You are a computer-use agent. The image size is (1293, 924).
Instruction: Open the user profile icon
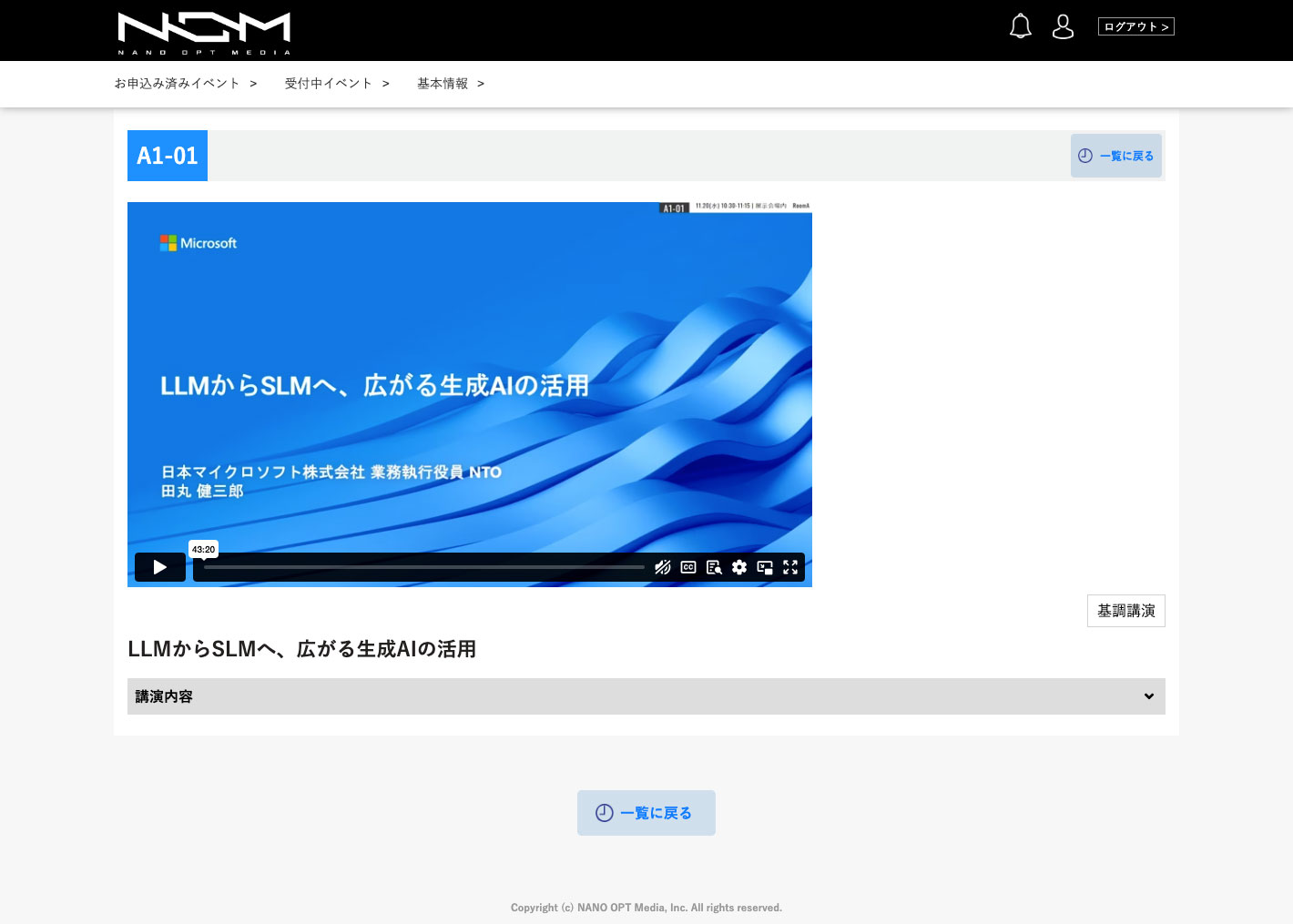pyautogui.click(x=1063, y=26)
